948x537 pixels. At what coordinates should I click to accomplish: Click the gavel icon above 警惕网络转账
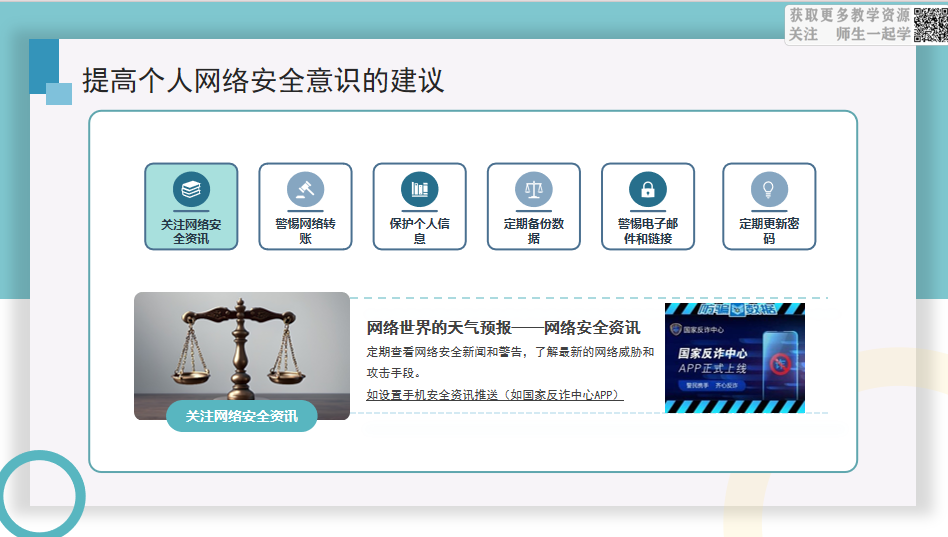[x=305, y=189]
